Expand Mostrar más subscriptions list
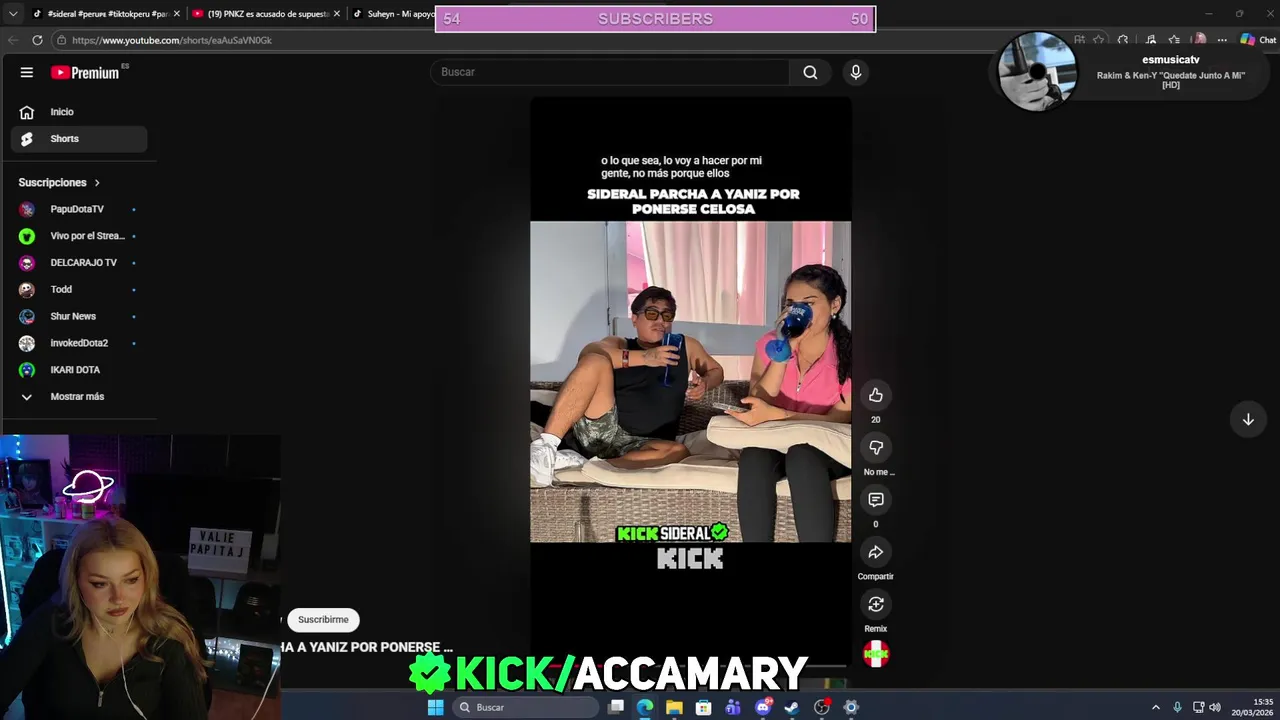1280x720 pixels. pyautogui.click(x=79, y=397)
